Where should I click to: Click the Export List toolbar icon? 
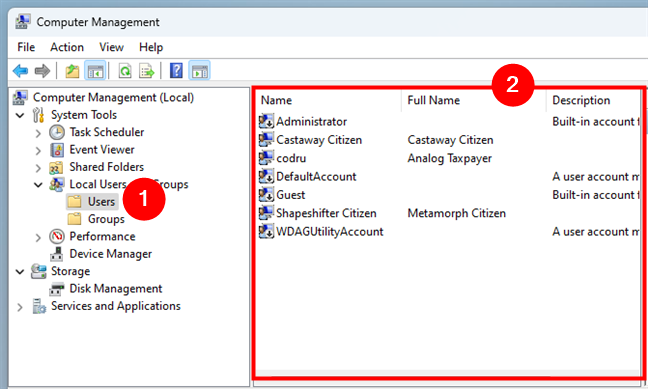click(146, 71)
